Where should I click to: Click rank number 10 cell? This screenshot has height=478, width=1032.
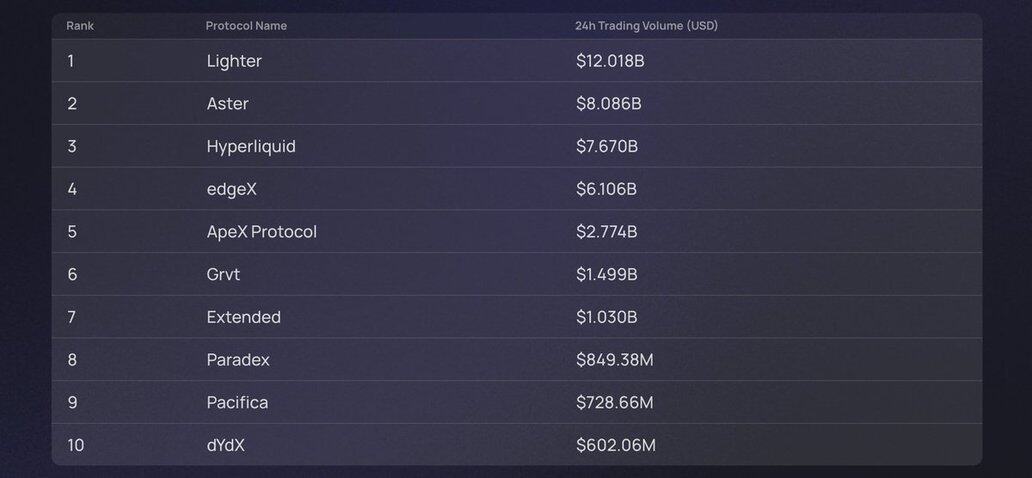tap(76, 446)
